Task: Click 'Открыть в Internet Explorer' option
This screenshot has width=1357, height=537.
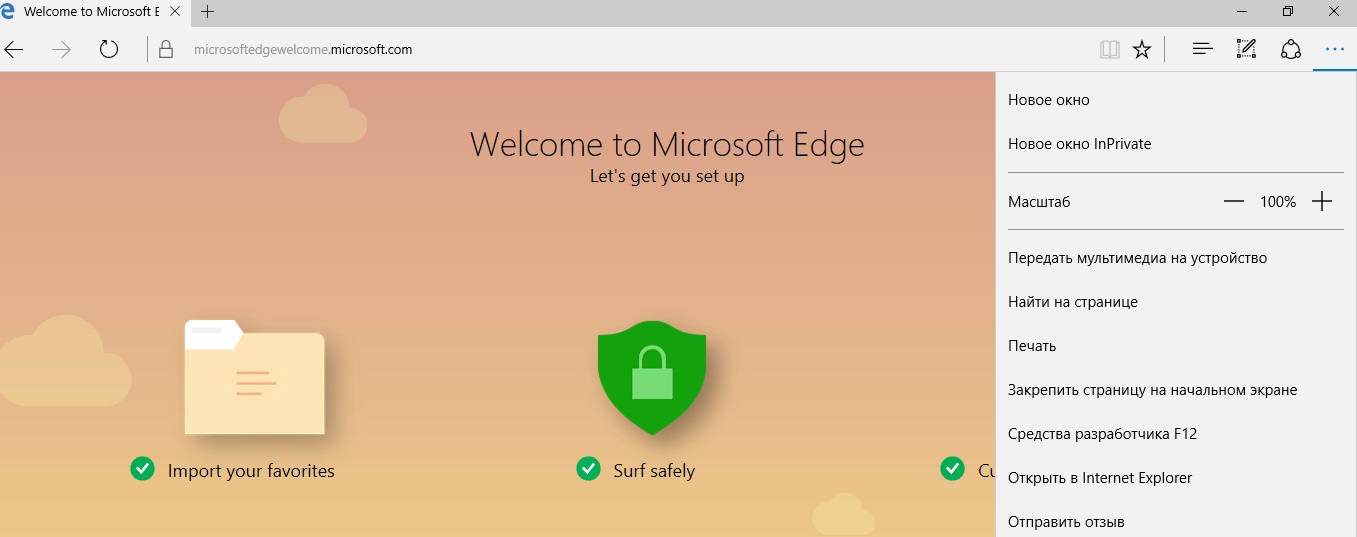Action: (1100, 478)
